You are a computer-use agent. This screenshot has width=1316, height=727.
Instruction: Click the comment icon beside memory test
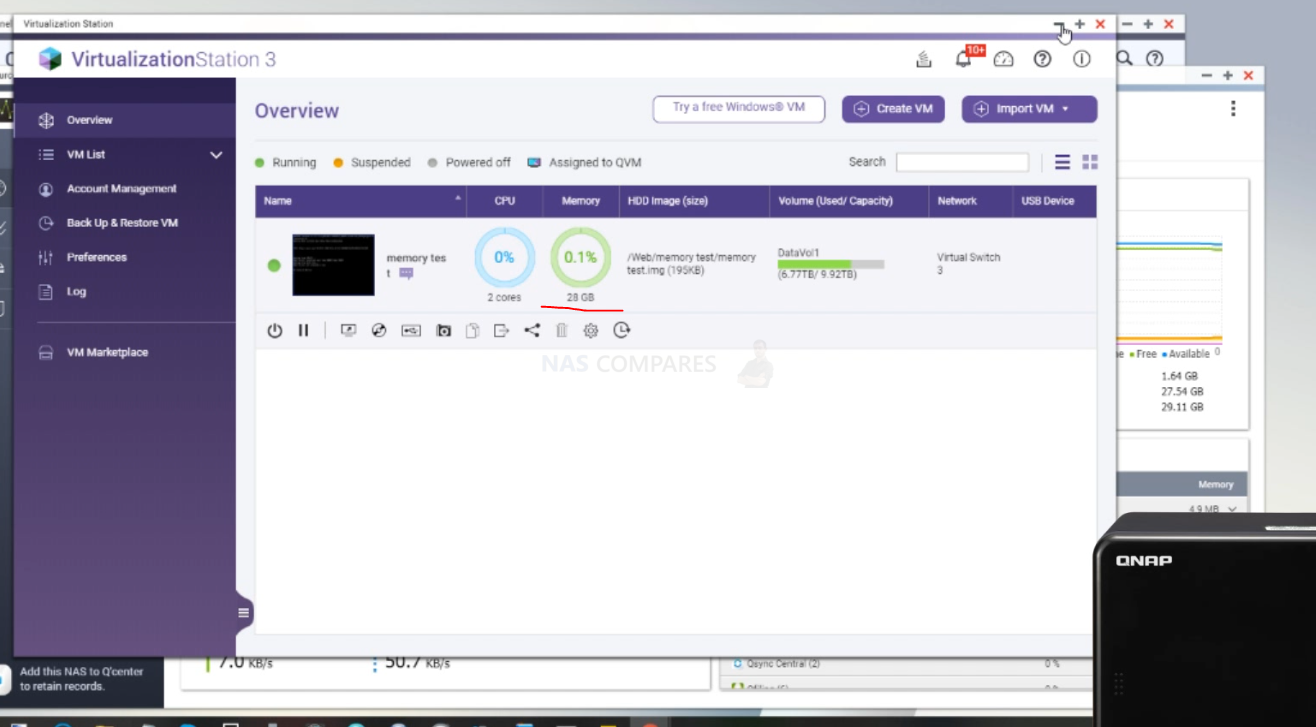[406, 273]
